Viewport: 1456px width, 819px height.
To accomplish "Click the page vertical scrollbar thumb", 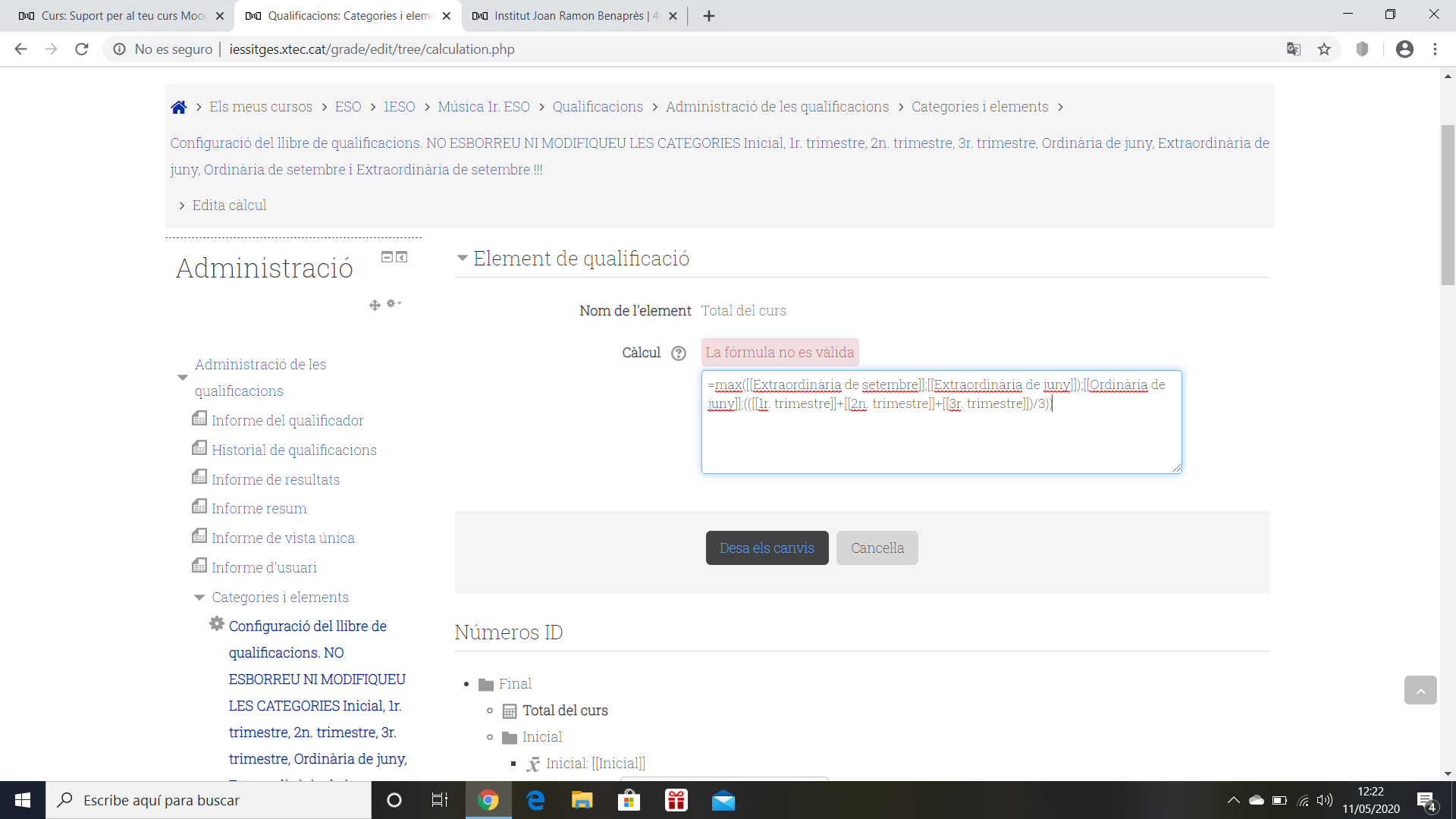I will (x=1448, y=205).
